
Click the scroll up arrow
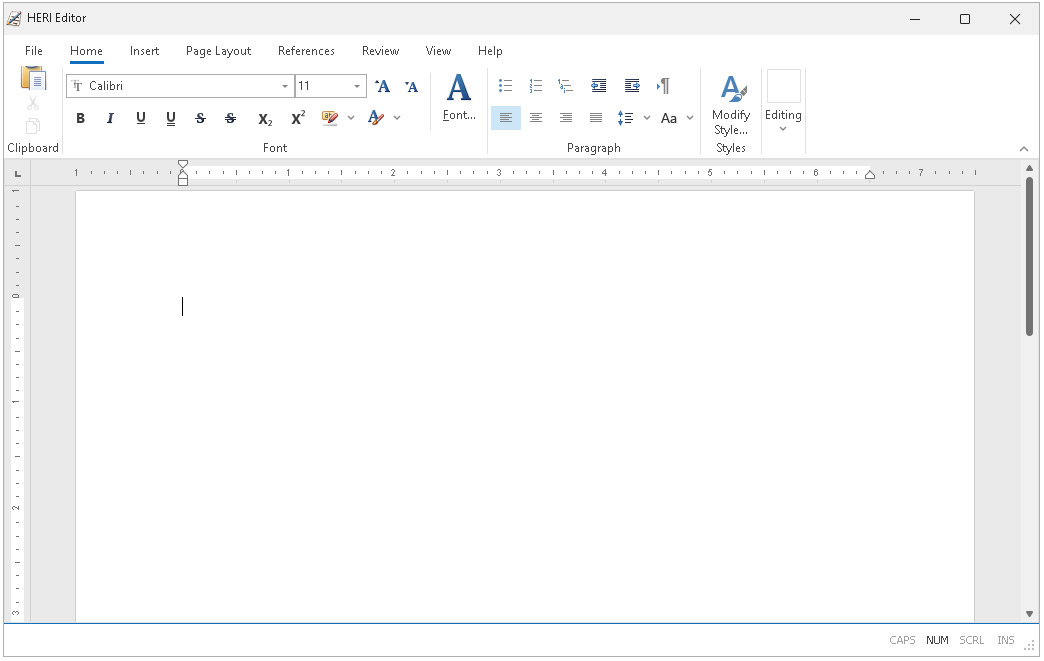tap(1029, 168)
